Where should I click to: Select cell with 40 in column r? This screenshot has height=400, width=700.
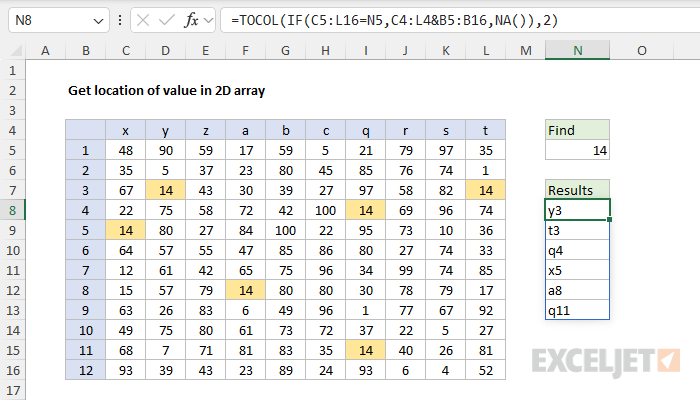click(x=405, y=350)
